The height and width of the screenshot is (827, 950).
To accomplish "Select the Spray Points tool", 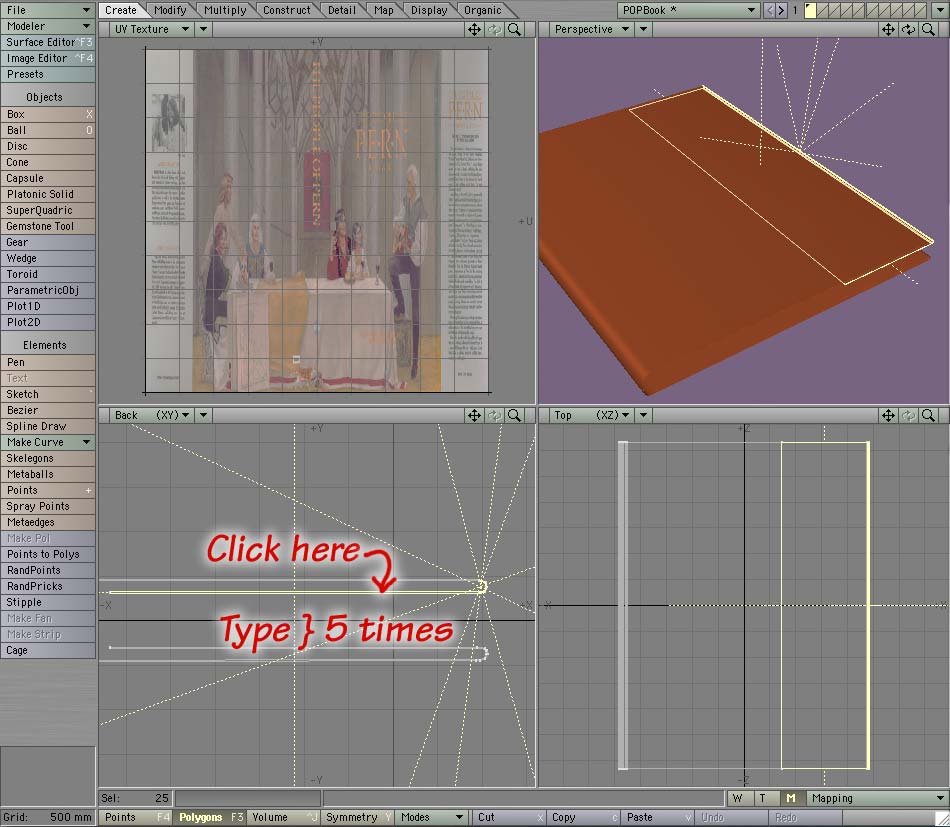I will coord(47,506).
